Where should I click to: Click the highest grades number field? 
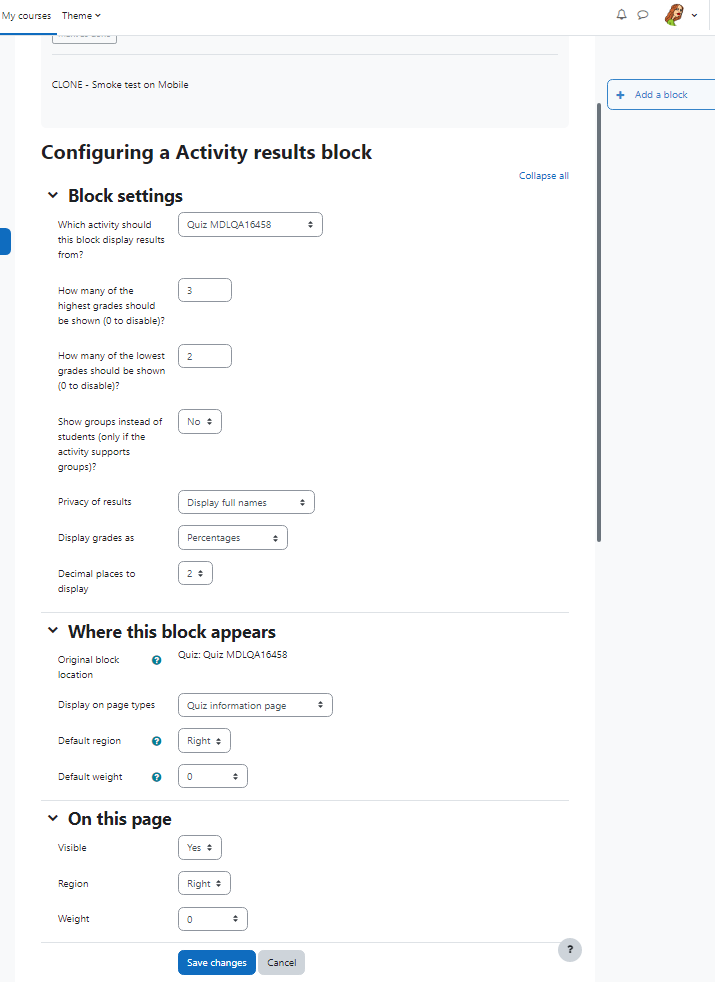coord(205,291)
